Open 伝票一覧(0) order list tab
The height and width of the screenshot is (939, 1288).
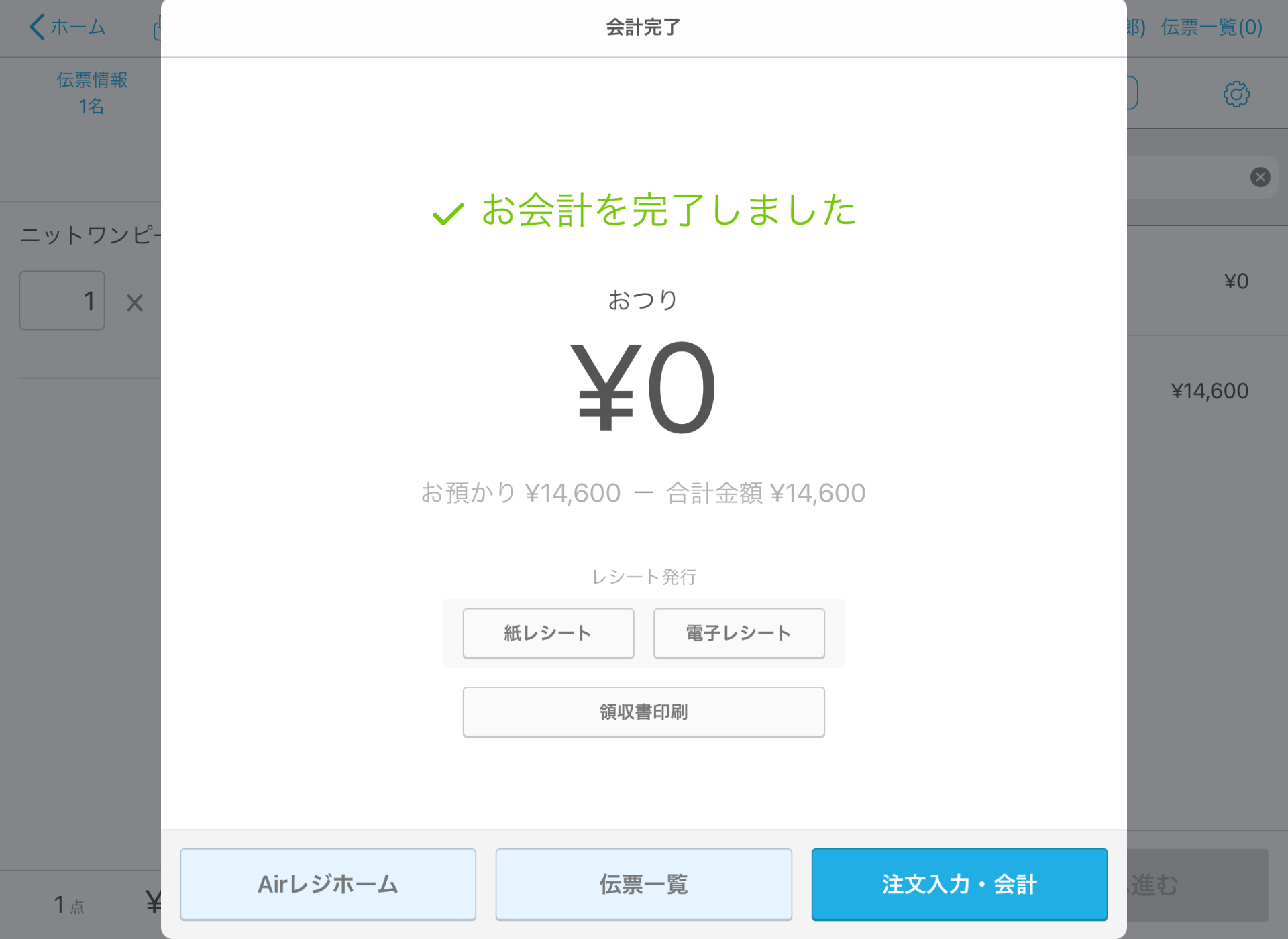point(1210,27)
